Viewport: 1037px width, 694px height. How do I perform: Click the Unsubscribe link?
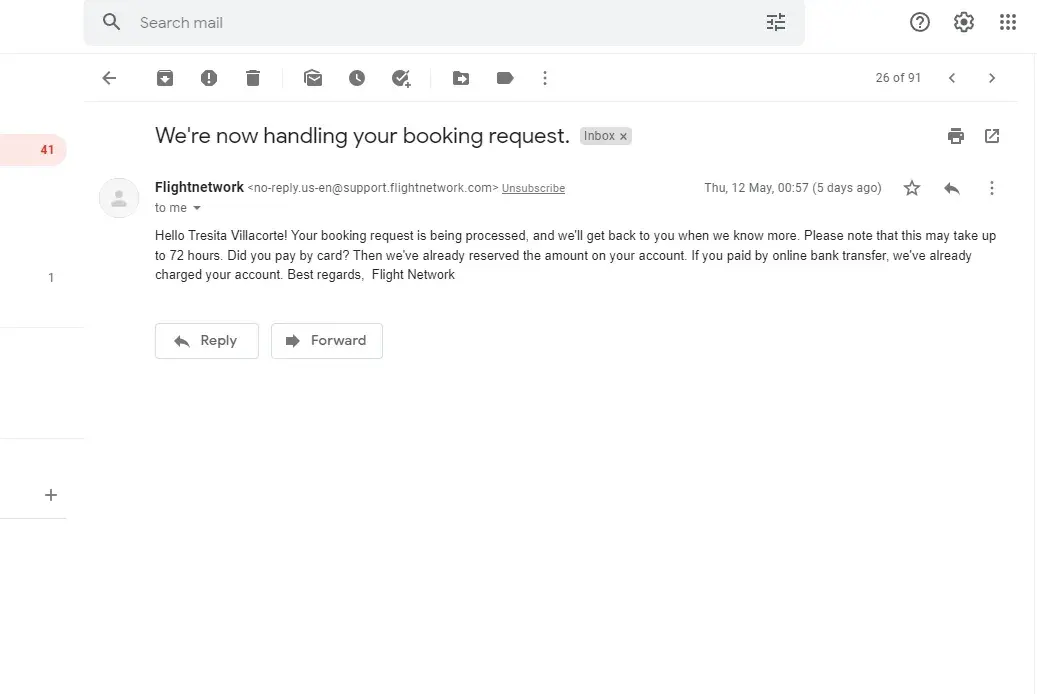tap(533, 188)
